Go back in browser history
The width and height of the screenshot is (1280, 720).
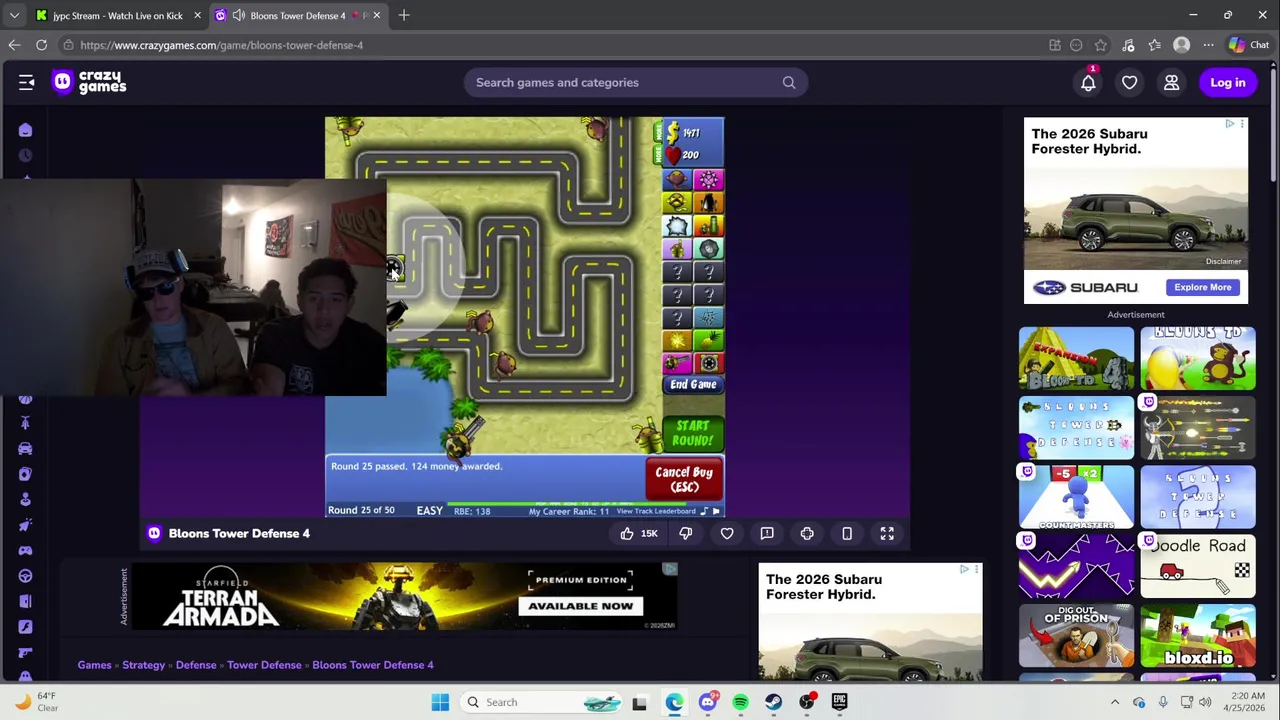[x=14, y=45]
